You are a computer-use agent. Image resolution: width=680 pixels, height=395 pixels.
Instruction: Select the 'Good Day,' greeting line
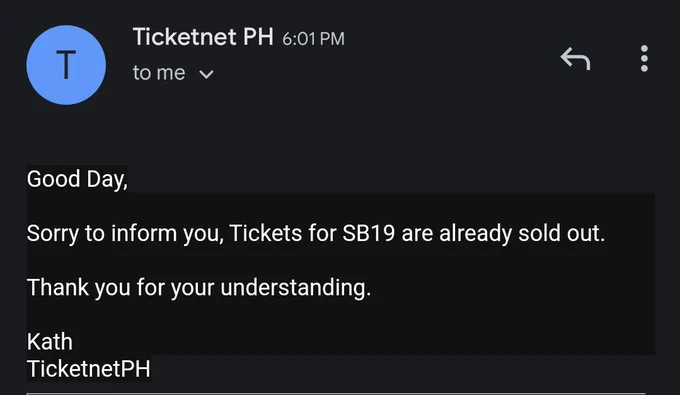pyautogui.click(x=77, y=179)
